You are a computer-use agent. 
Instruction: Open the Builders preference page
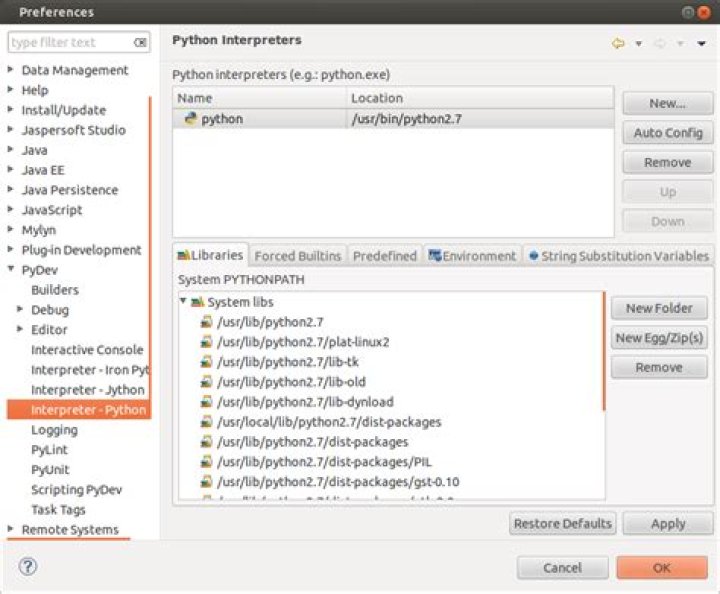click(x=55, y=290)
